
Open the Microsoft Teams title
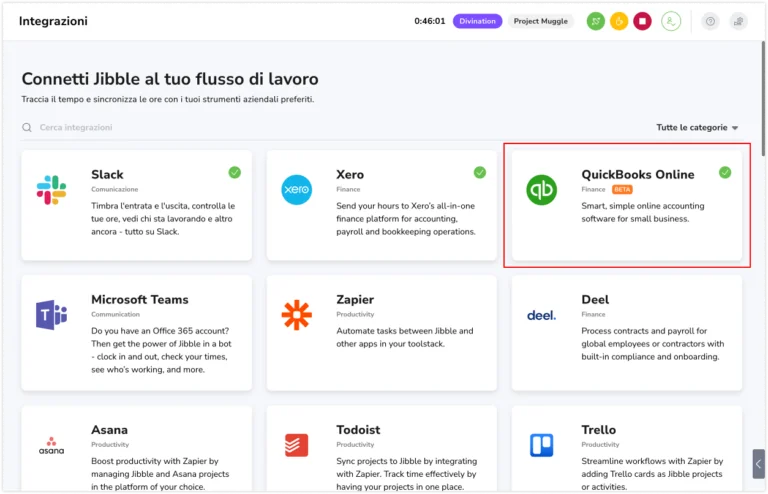coord(140,300)
